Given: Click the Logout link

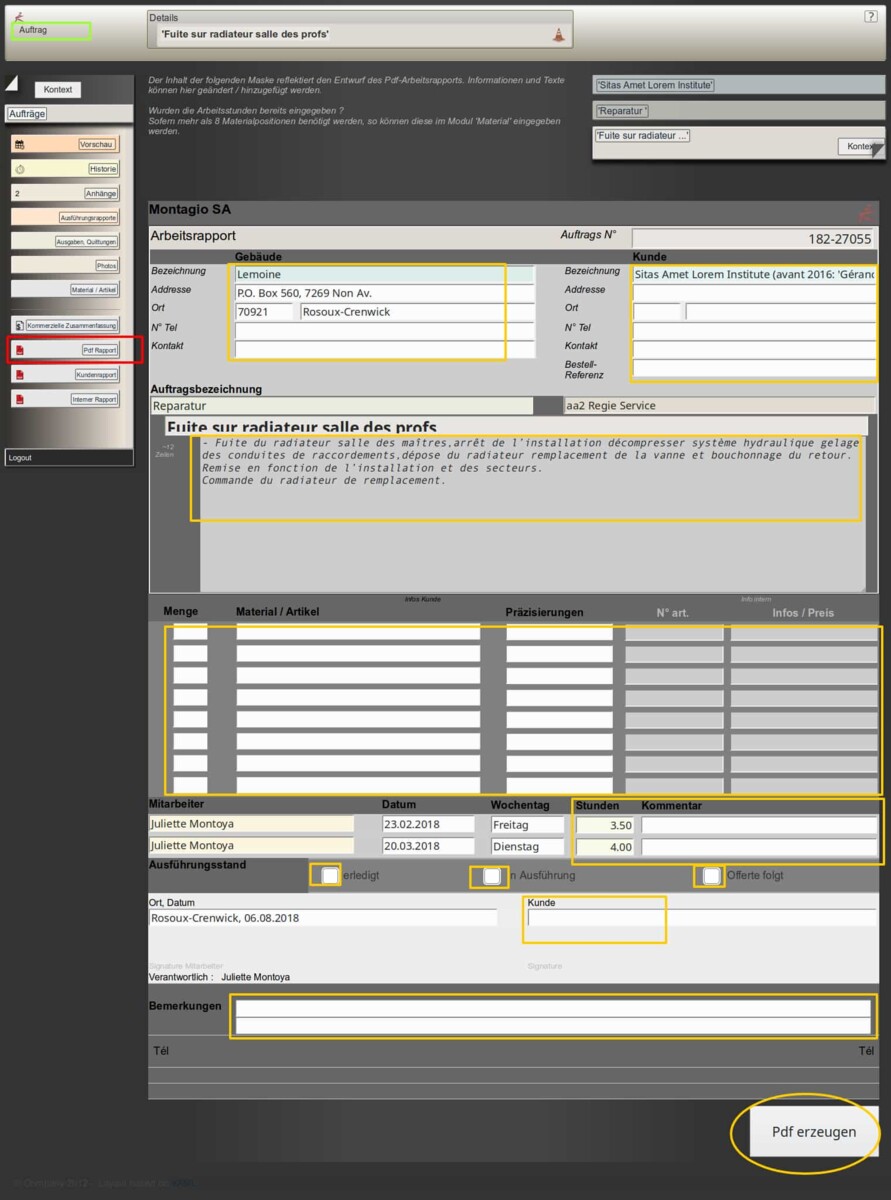Looking at the screenshot, I should [x=20, y=458].
